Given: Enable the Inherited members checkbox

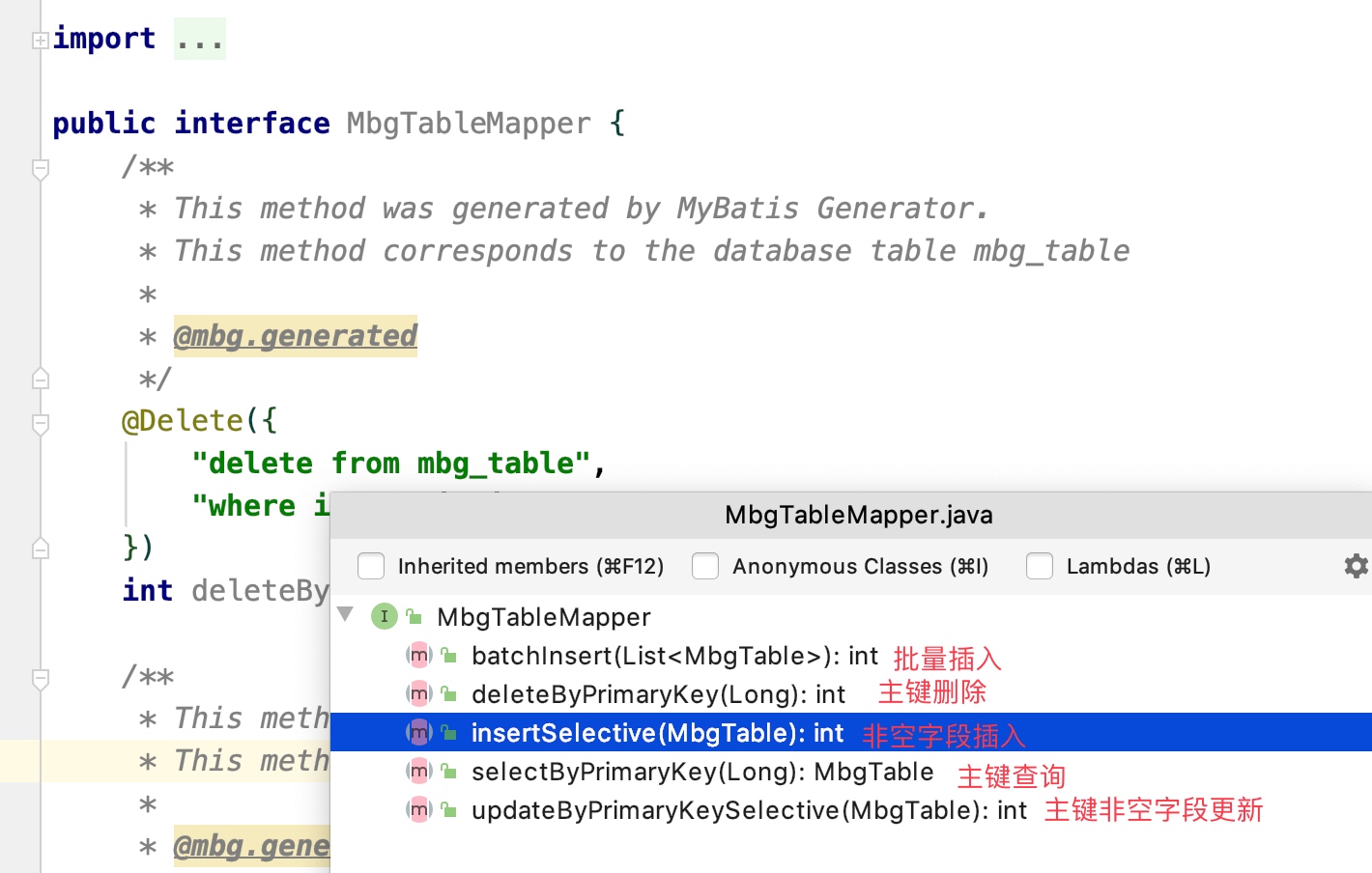Looking at the screenshot, I should pyautogui.click(x=371, y=566).
